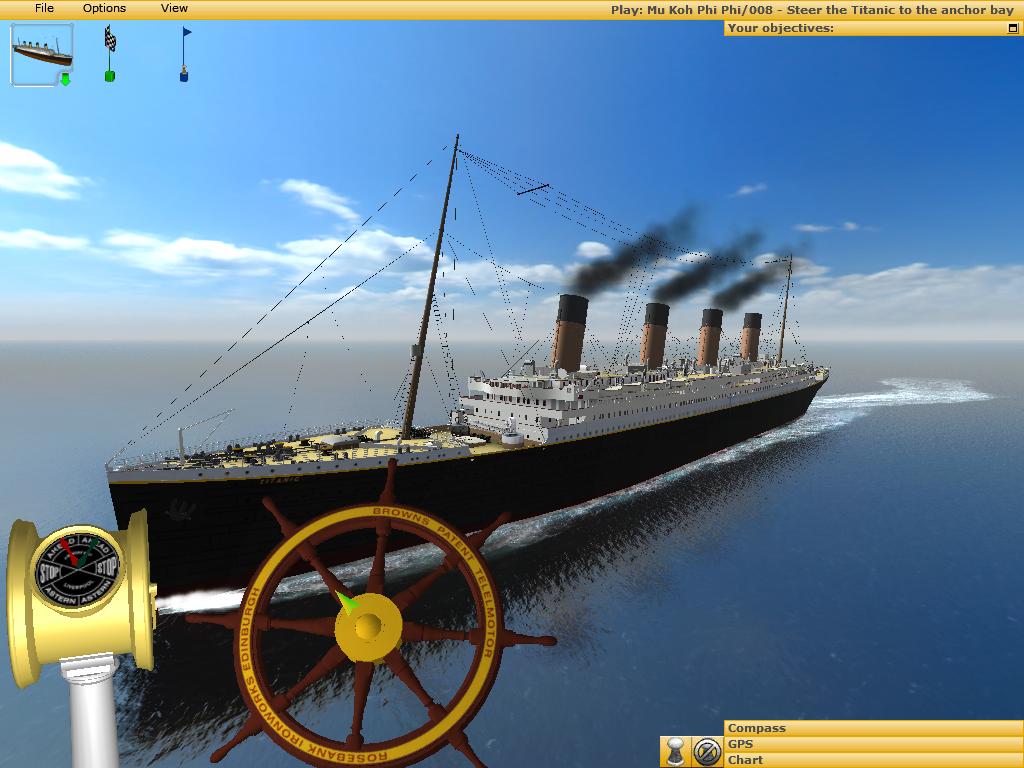Expand the Your objectives panel toggle
The height and width of the screenshot is (768, 1024).
pyautogui.click(x=1013, y=28)
